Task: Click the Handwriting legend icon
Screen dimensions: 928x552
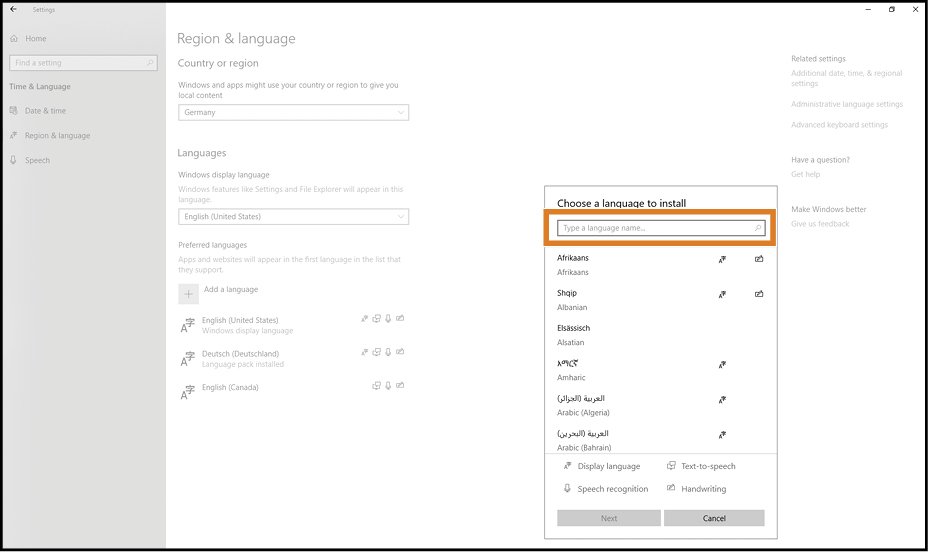Action: pos(671,488)
